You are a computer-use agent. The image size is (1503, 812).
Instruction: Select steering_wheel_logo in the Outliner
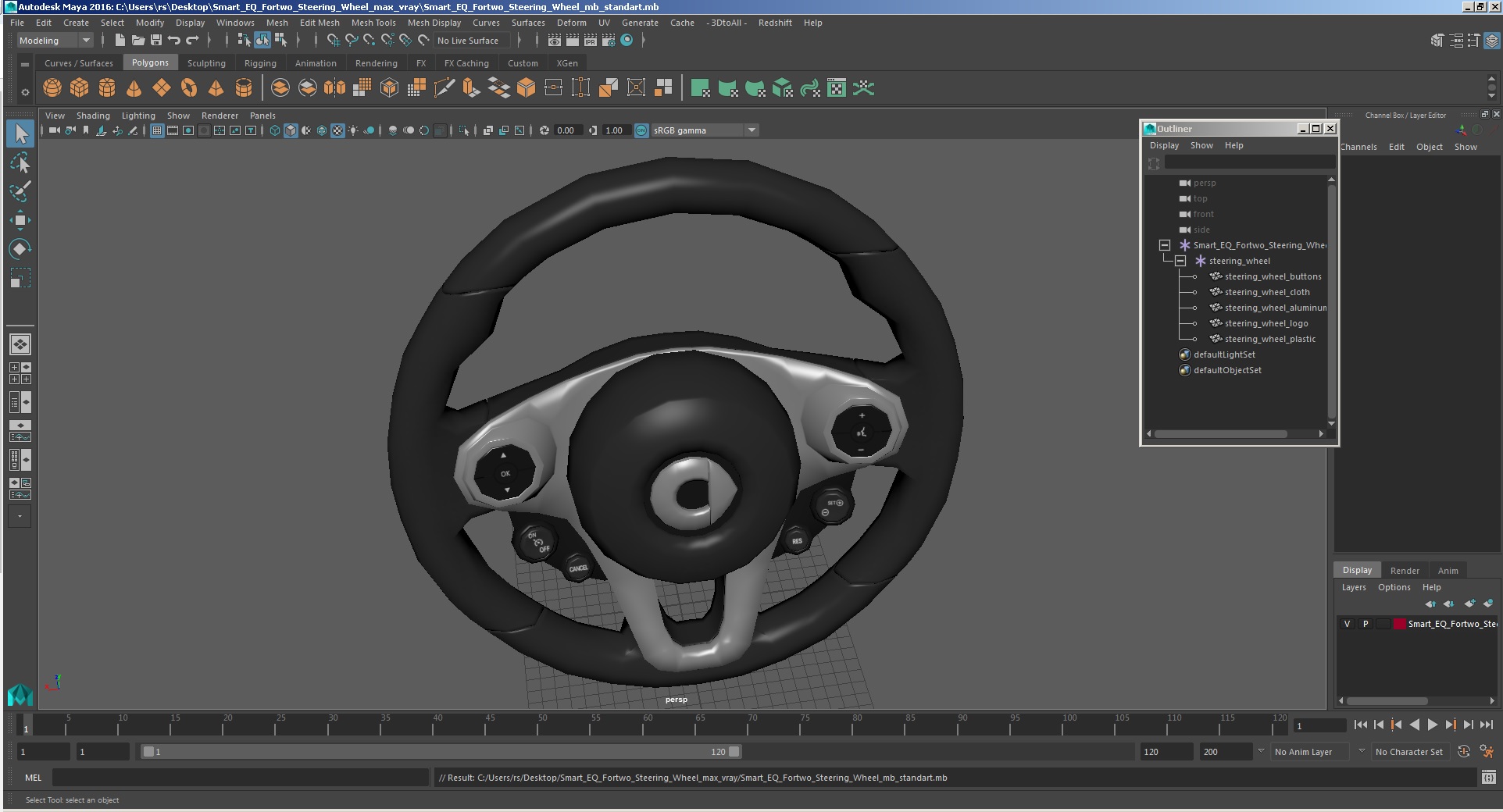click(x=1266, y=323)
